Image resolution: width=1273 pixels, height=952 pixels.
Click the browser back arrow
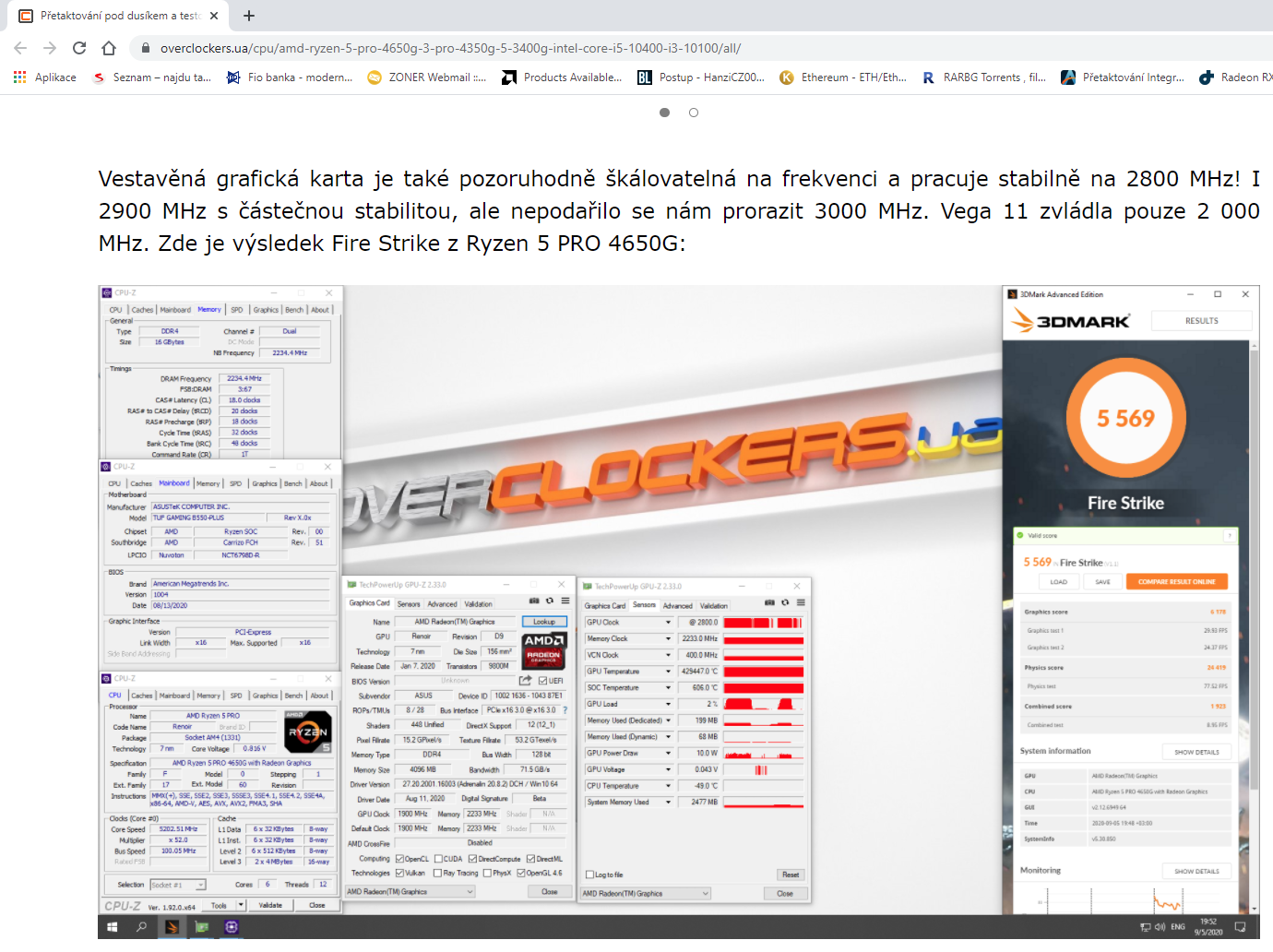coord(20,48)
